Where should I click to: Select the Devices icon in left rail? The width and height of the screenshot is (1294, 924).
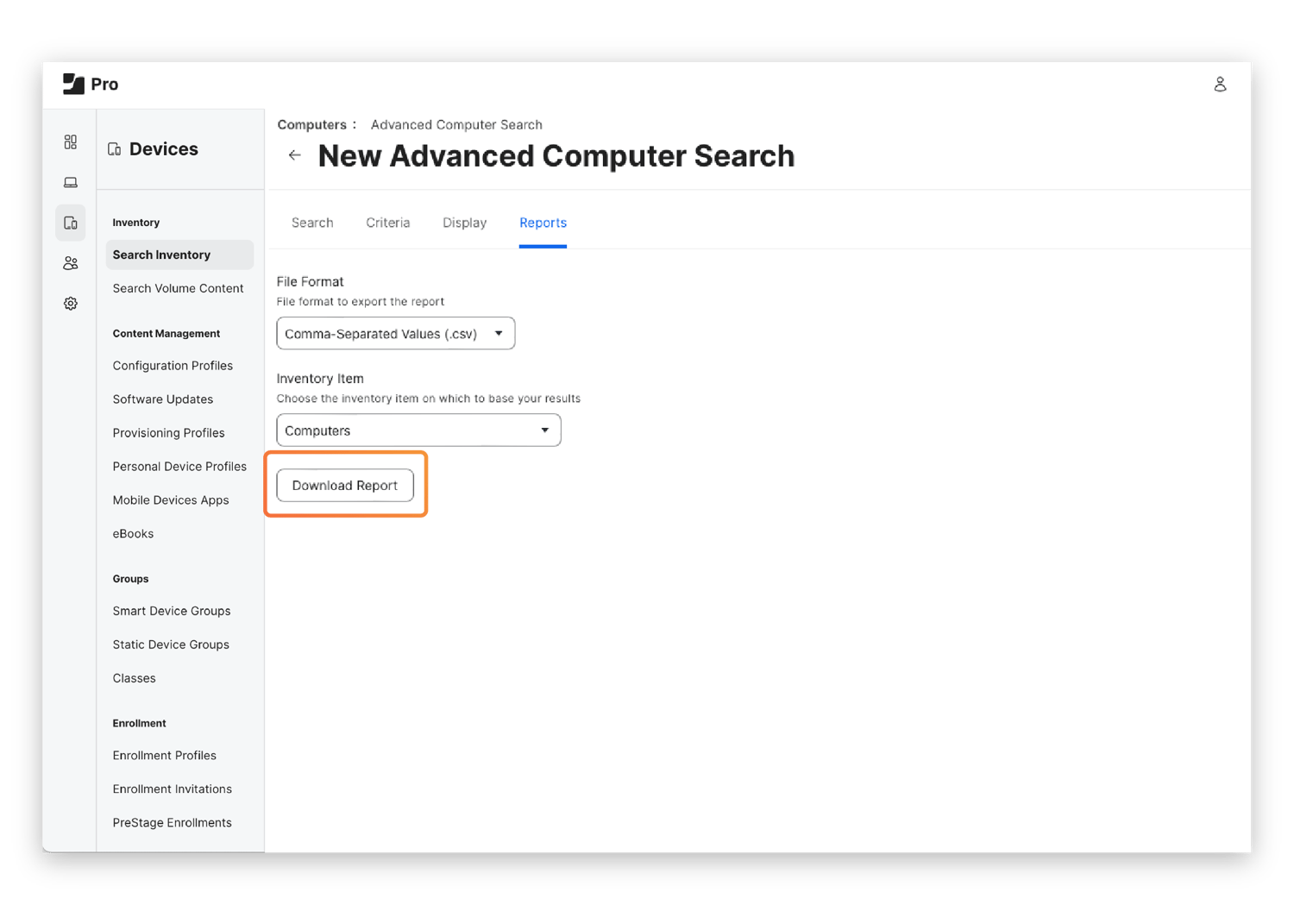click(71, 223)
